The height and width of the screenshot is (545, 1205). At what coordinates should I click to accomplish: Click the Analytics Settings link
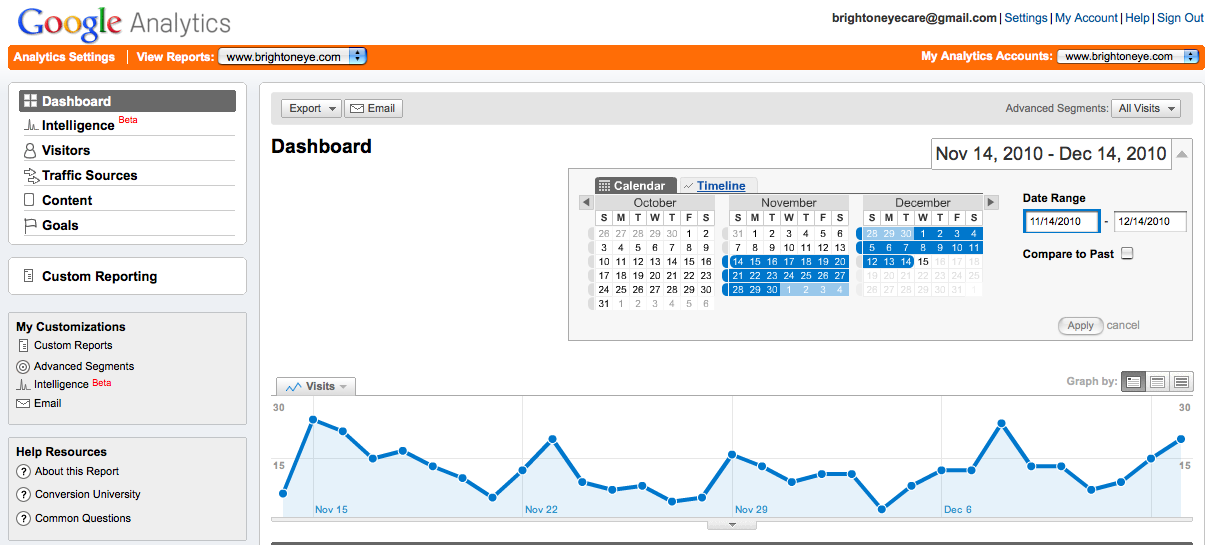(x=64, y=57)
